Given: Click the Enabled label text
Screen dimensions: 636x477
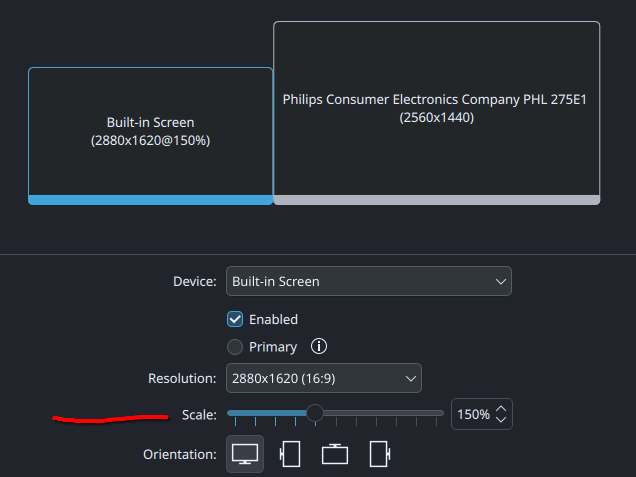Looking at the screenshot, I should click(273, 320).
